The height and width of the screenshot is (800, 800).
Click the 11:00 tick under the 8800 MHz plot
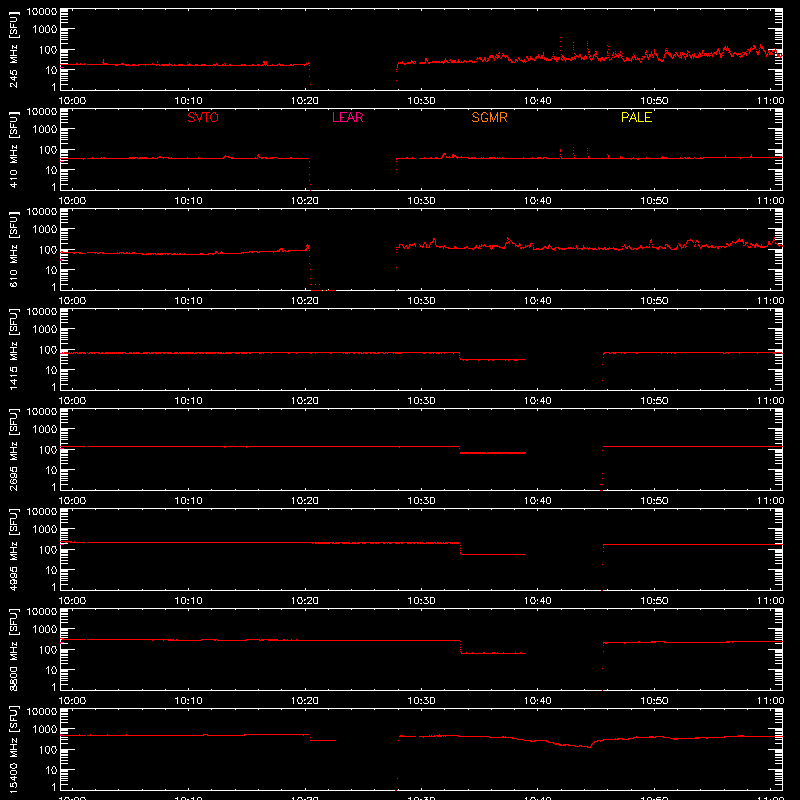(x=770, y=701)
